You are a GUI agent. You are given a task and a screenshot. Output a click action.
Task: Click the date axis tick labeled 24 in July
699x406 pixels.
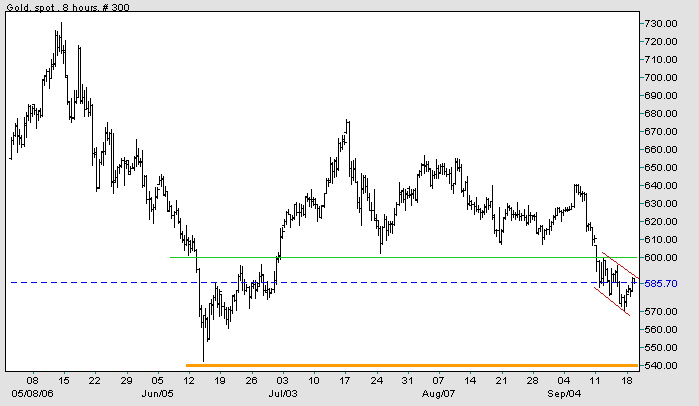(377, 381)
